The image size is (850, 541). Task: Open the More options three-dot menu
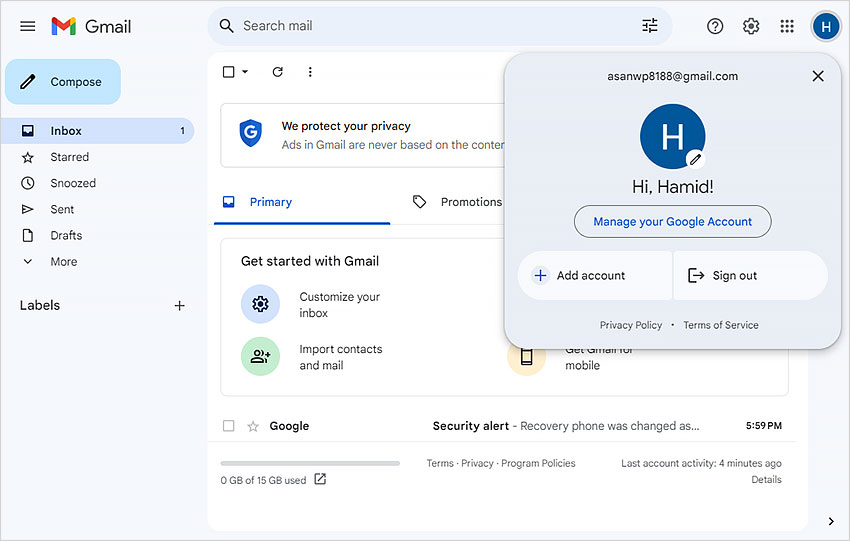310,72
